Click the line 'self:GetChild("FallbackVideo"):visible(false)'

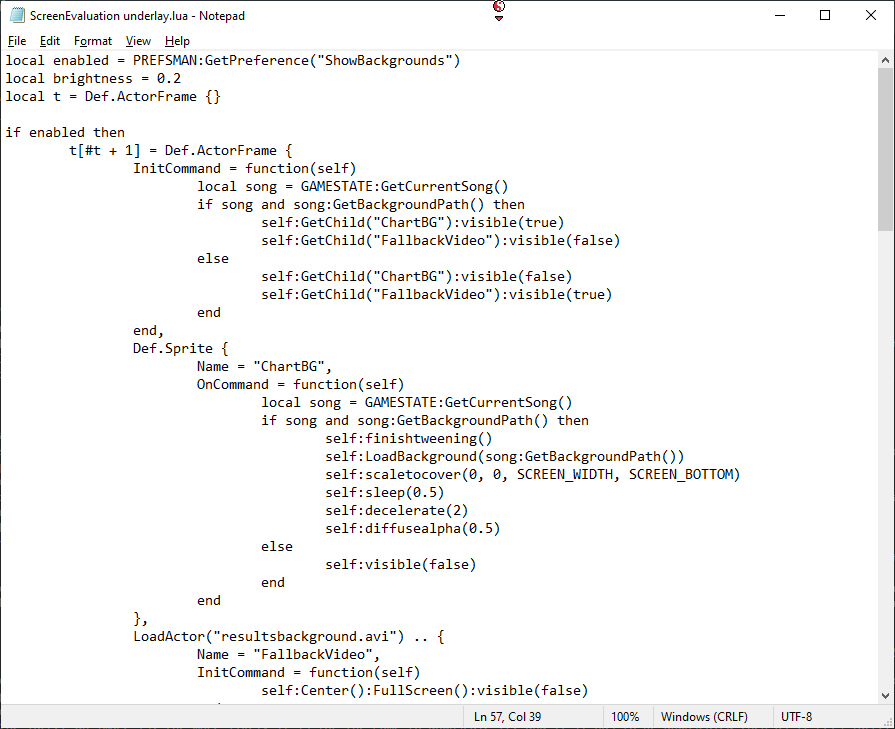pyautogui.click(x=441, y=240)
